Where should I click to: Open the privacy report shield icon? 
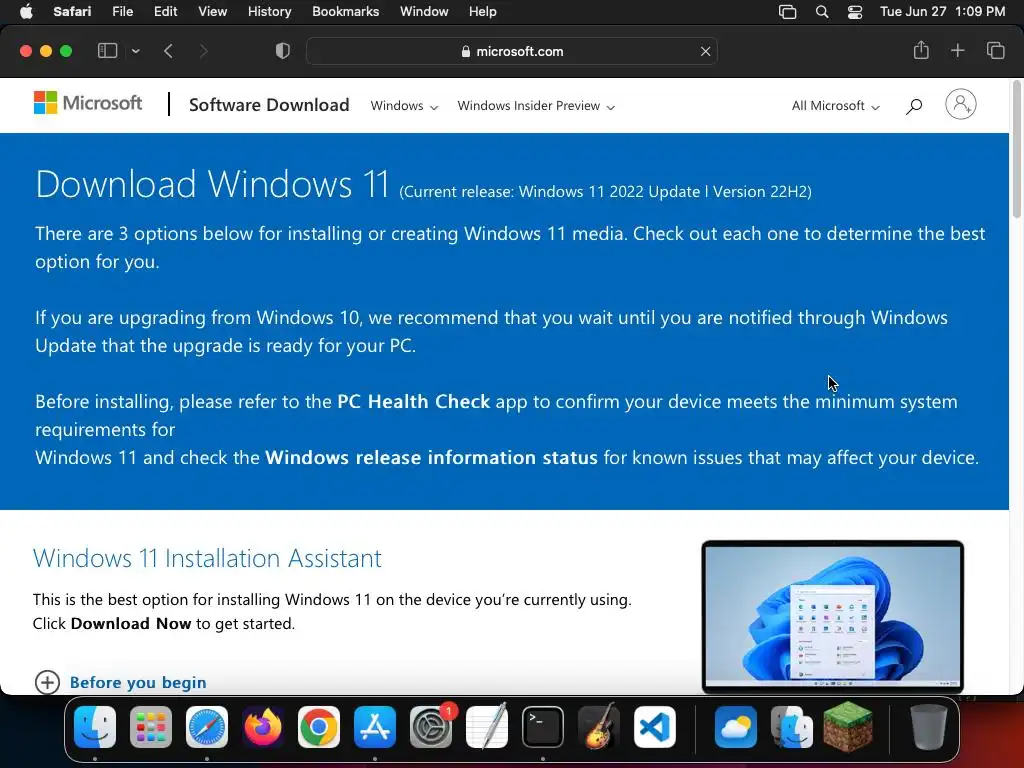pyautogui.click(x=282, y=51)
